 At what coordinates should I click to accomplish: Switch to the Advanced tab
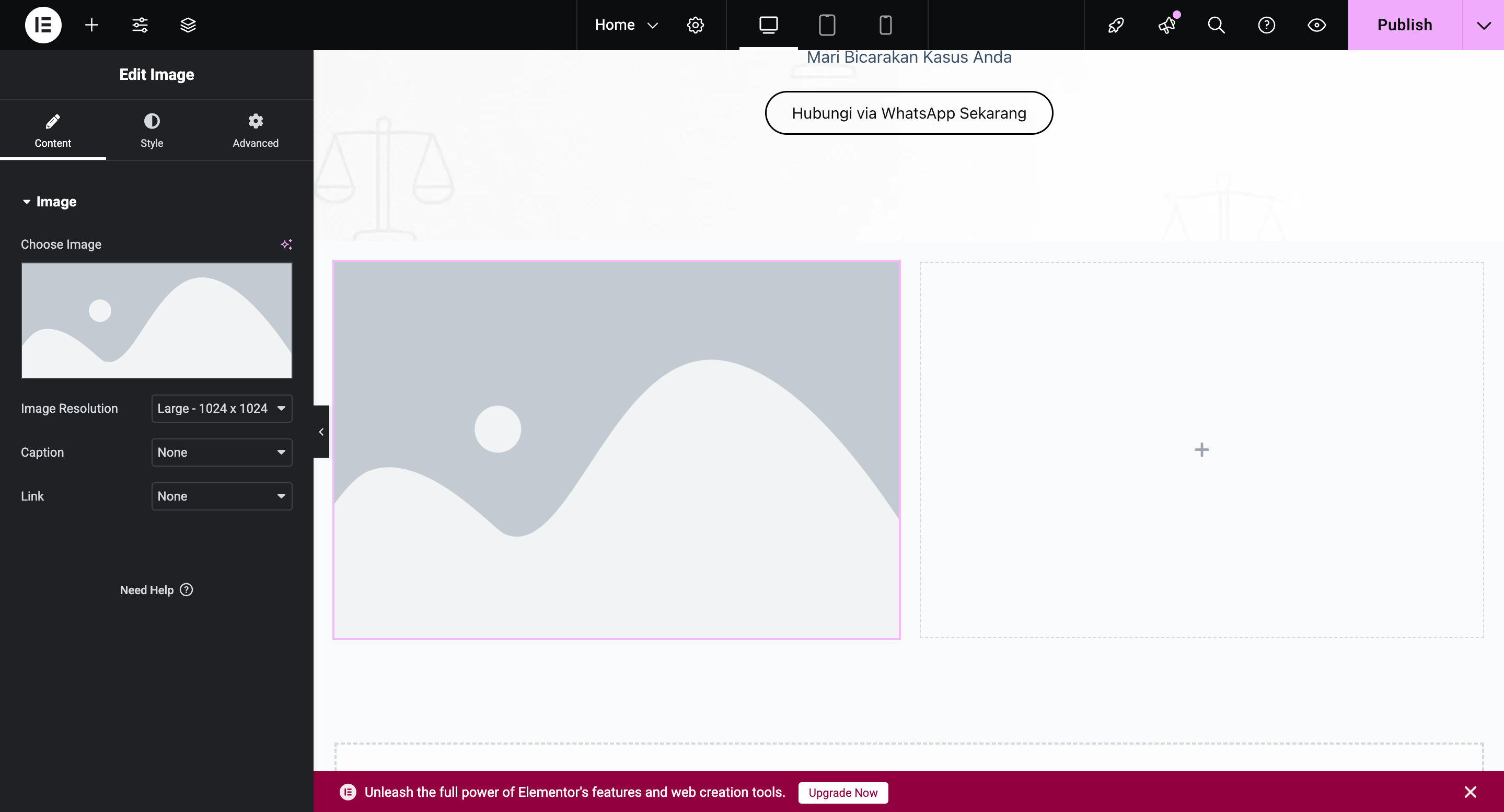click(255, 130)
